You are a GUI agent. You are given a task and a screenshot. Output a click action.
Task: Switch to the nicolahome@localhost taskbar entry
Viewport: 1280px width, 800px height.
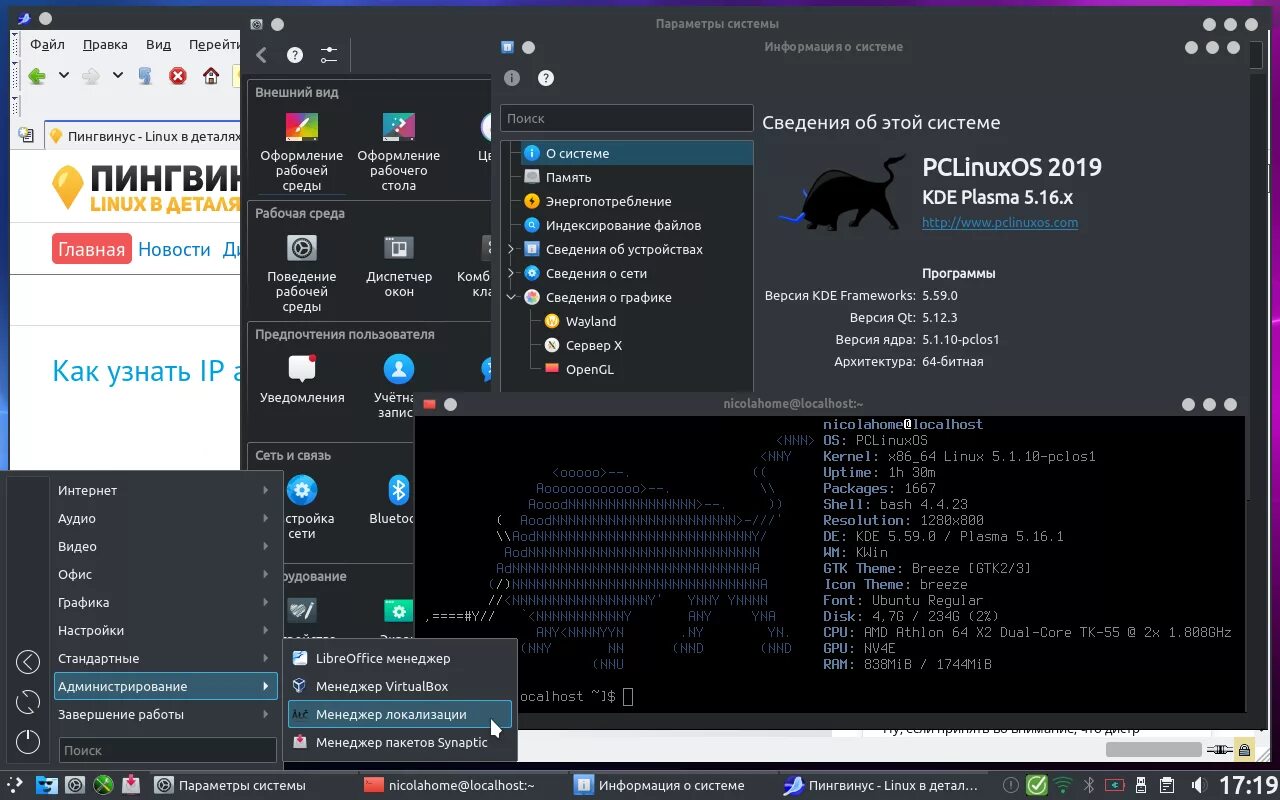461,785
